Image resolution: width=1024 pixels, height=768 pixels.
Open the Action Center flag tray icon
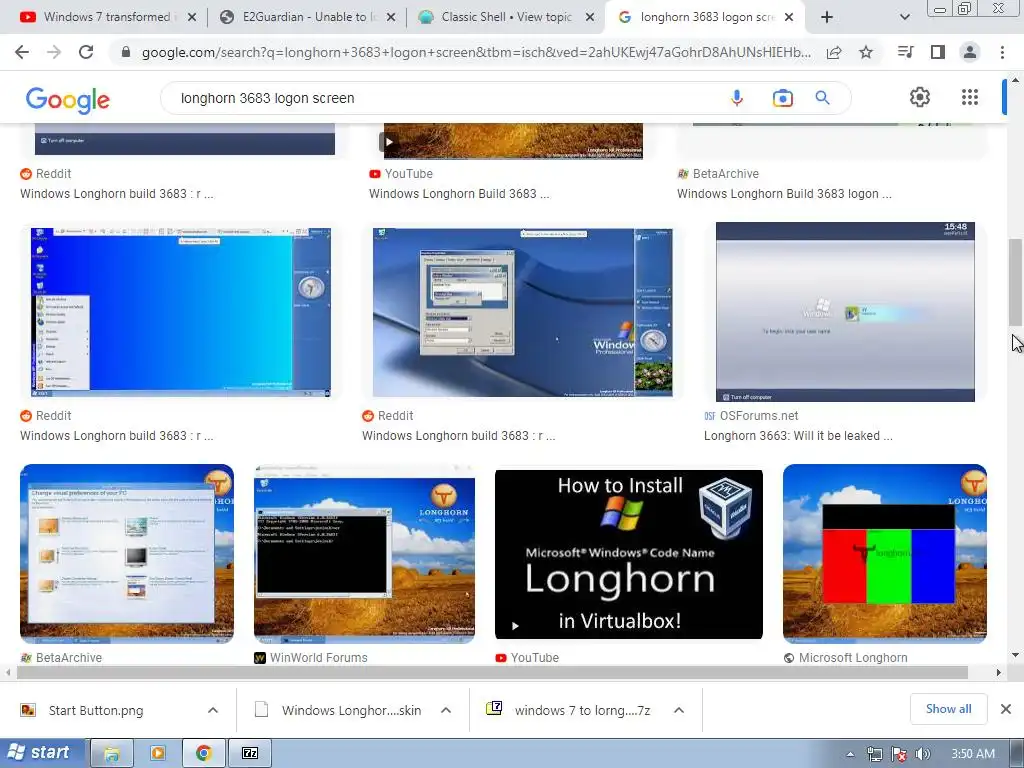(x=899, y=754)
